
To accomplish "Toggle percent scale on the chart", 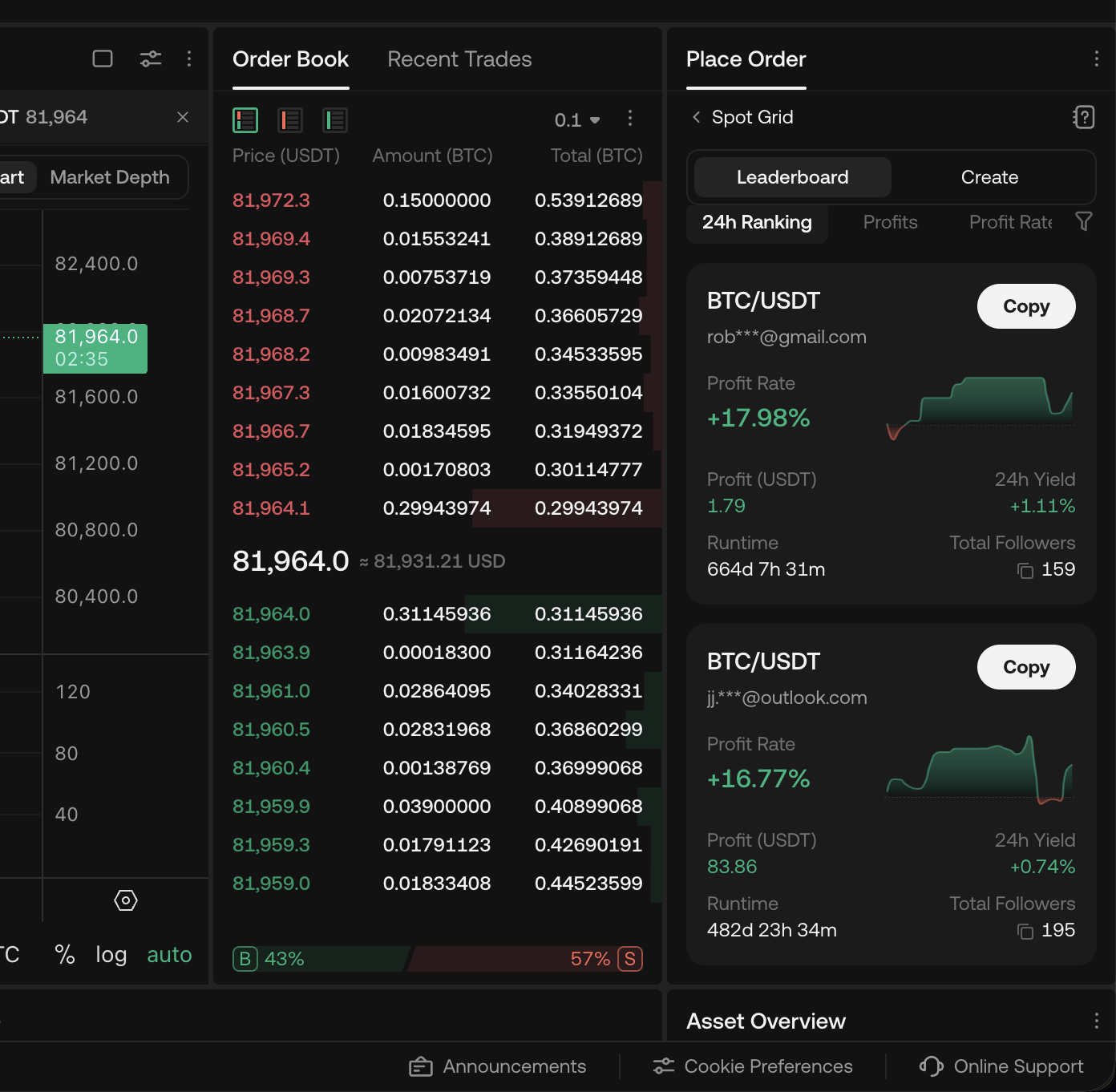I will 65,954.
